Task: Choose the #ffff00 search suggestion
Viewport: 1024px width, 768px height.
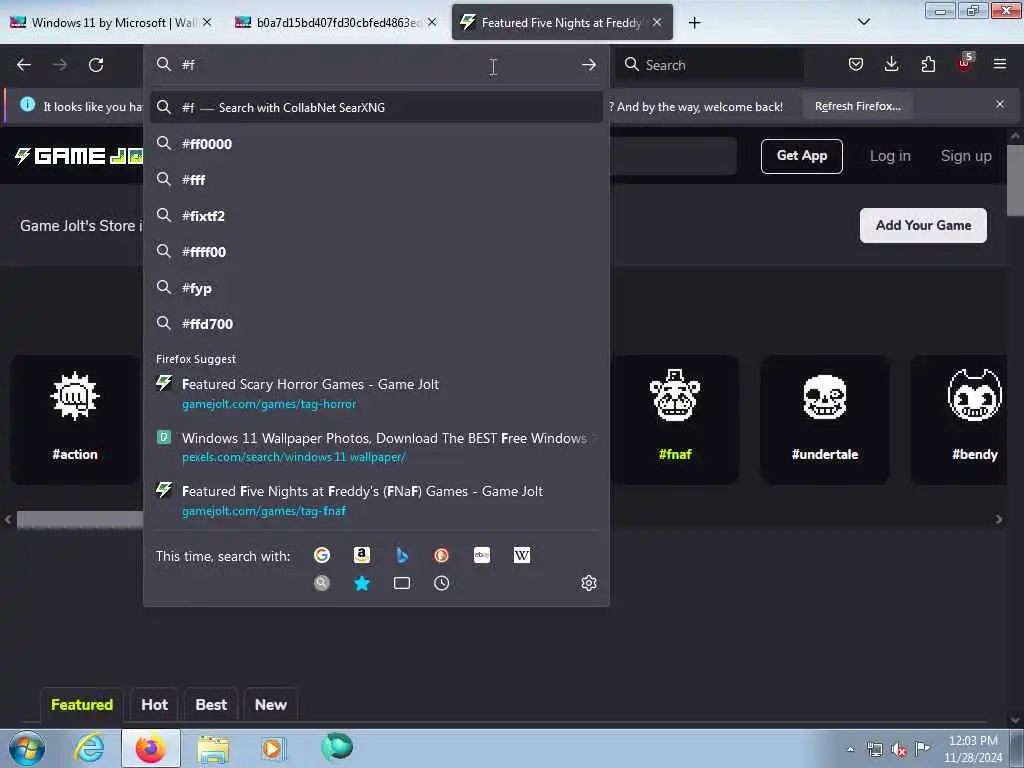Action: 376,251
